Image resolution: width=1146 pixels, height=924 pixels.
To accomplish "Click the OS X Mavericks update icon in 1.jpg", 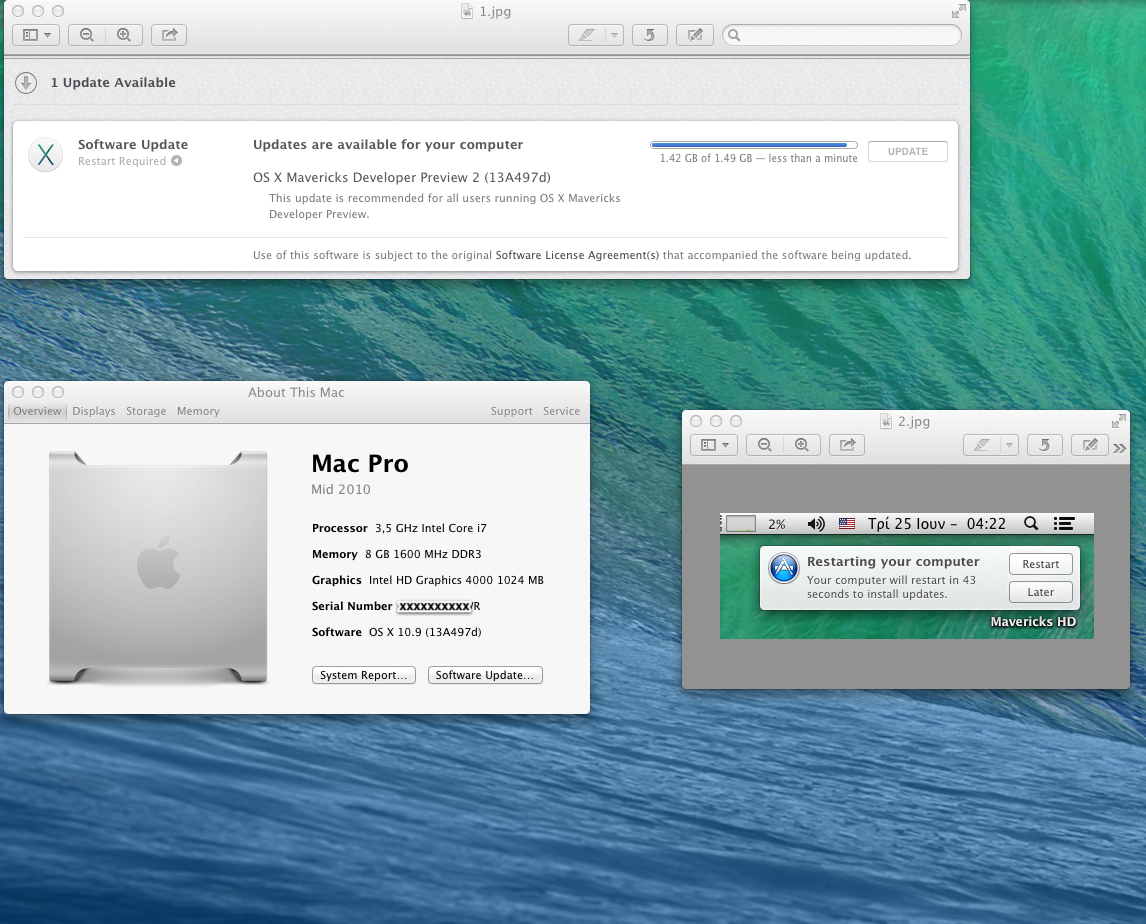I will (x=45, y=155).
